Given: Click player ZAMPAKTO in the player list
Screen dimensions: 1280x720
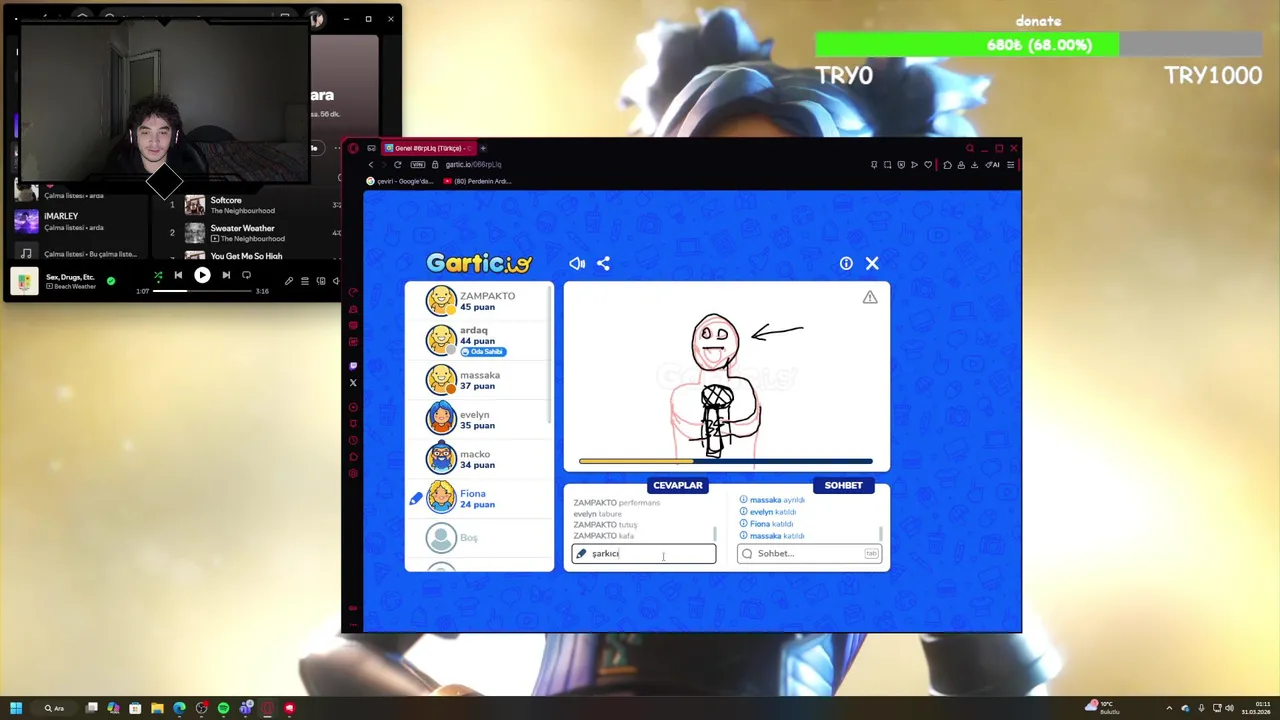Looking at the screenshot, I should [478, 301].
